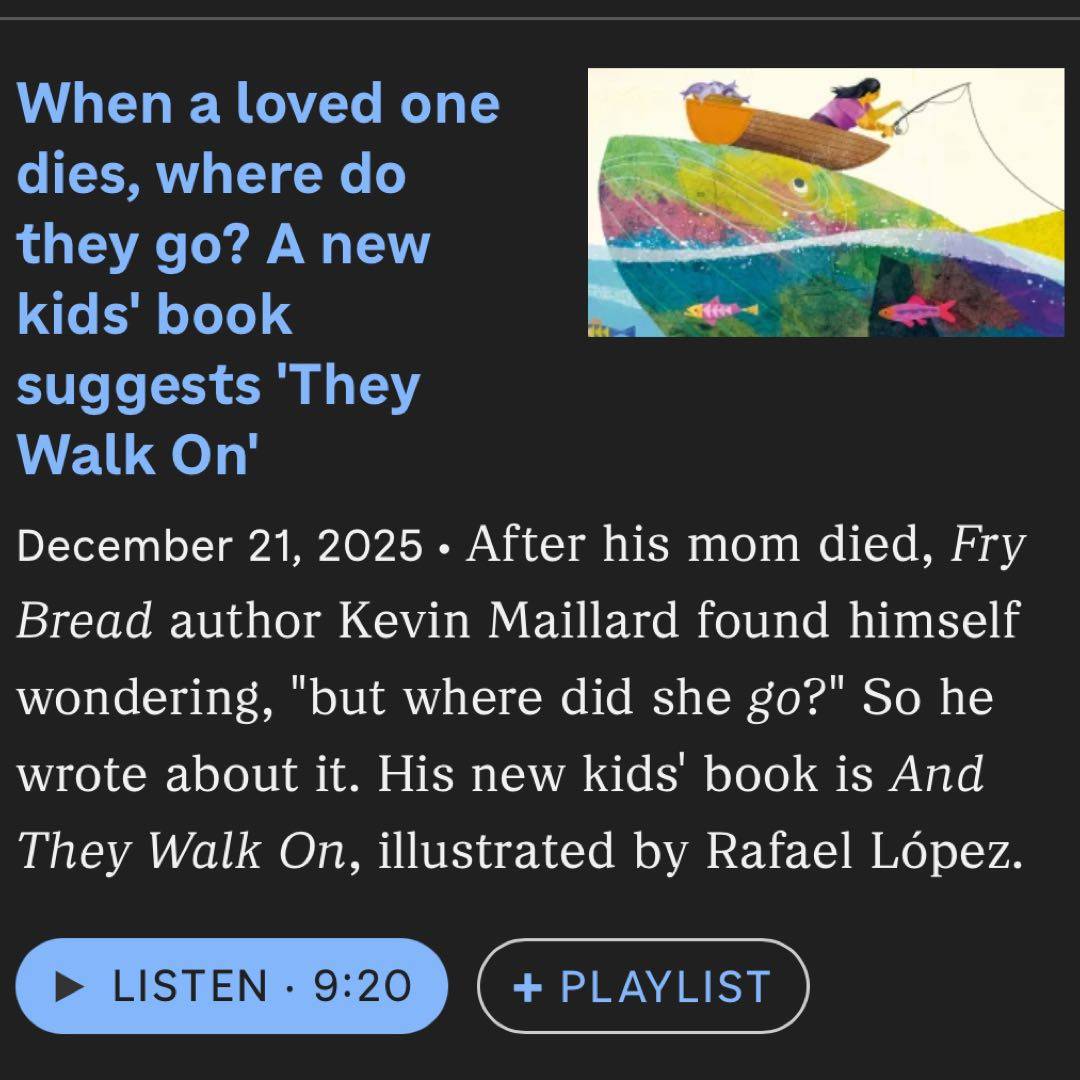Click the 9:20 duration label
Screen dimensions: 1080x1080
tap(362, 986)
